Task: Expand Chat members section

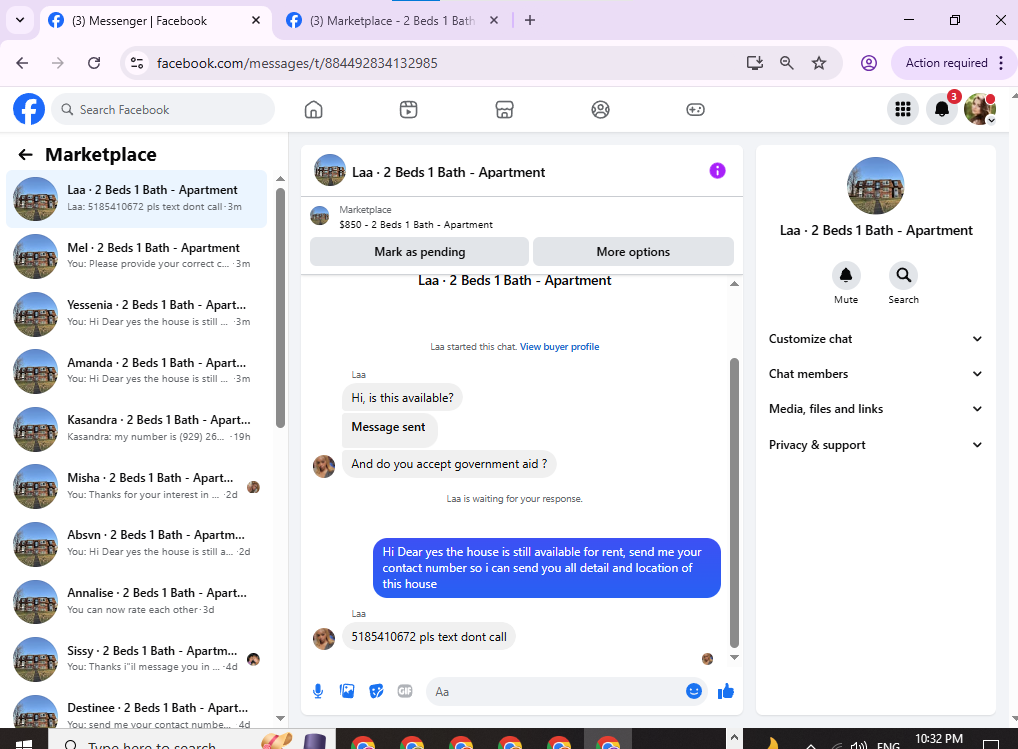Action: coord(875,374)
